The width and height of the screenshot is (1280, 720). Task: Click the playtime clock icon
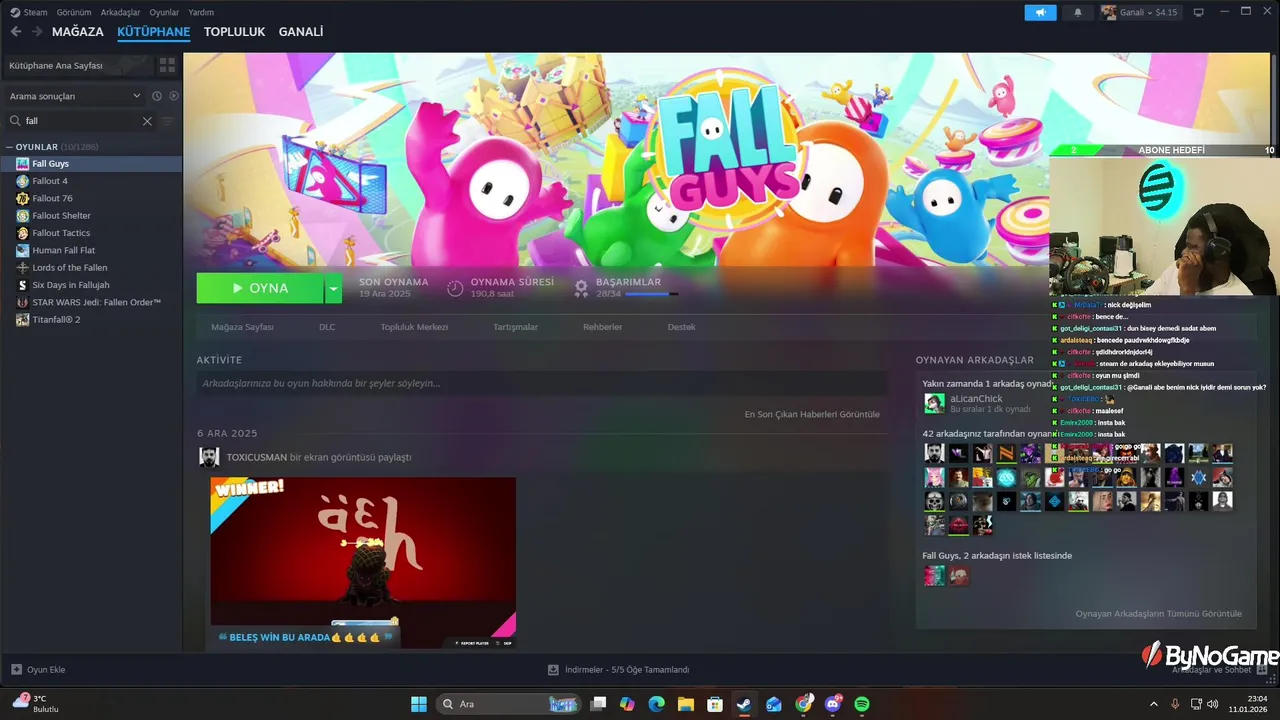tap(455, 288)
